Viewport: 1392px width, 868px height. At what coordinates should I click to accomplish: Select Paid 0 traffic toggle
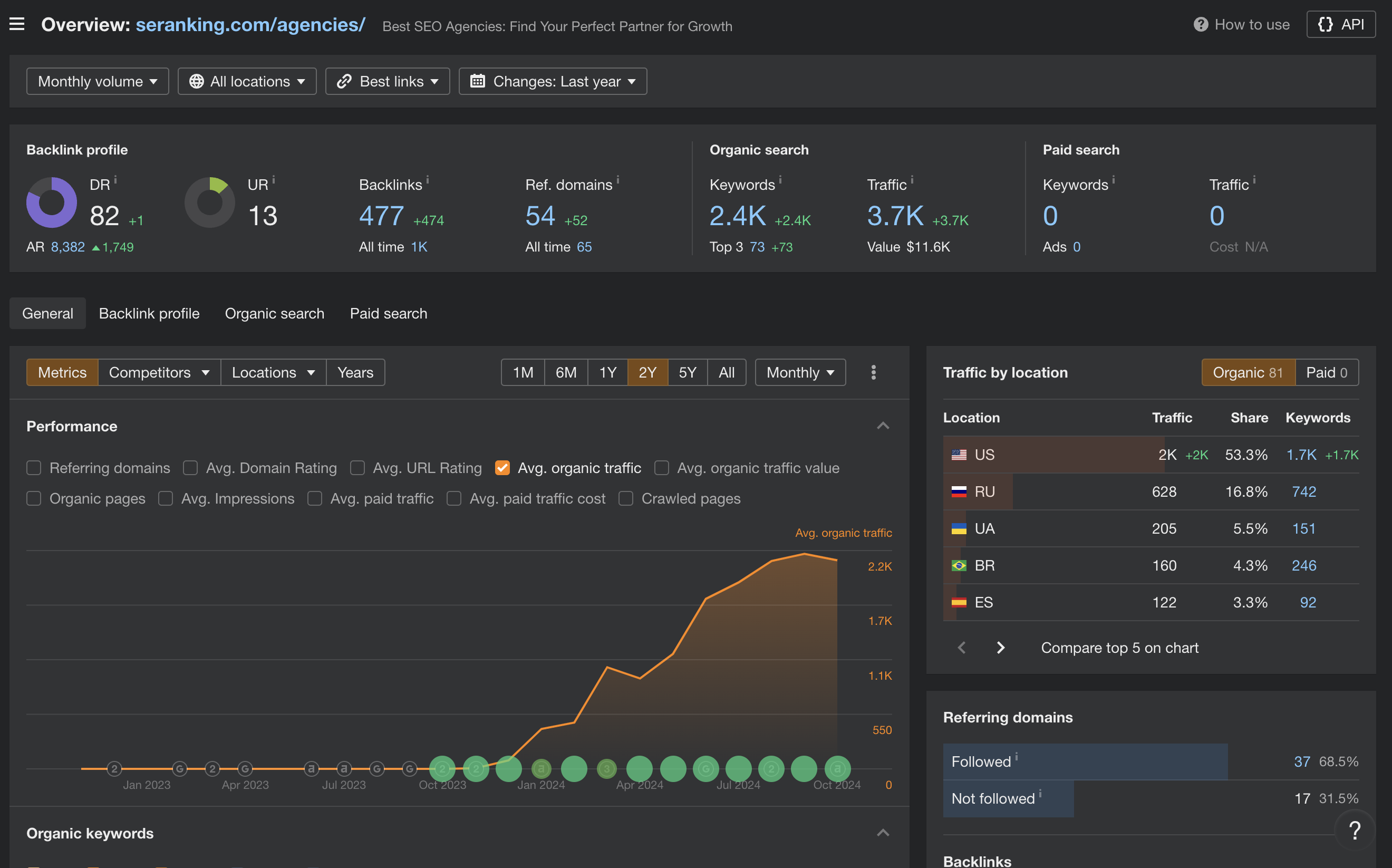pyautogui.click(x=1327, y=373)
